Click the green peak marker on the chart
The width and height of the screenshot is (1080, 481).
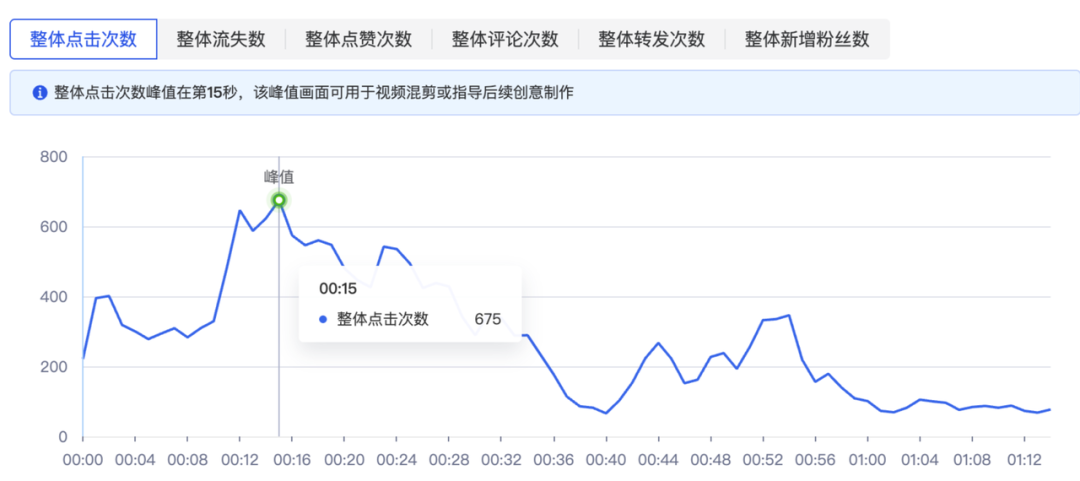[279, 201]
